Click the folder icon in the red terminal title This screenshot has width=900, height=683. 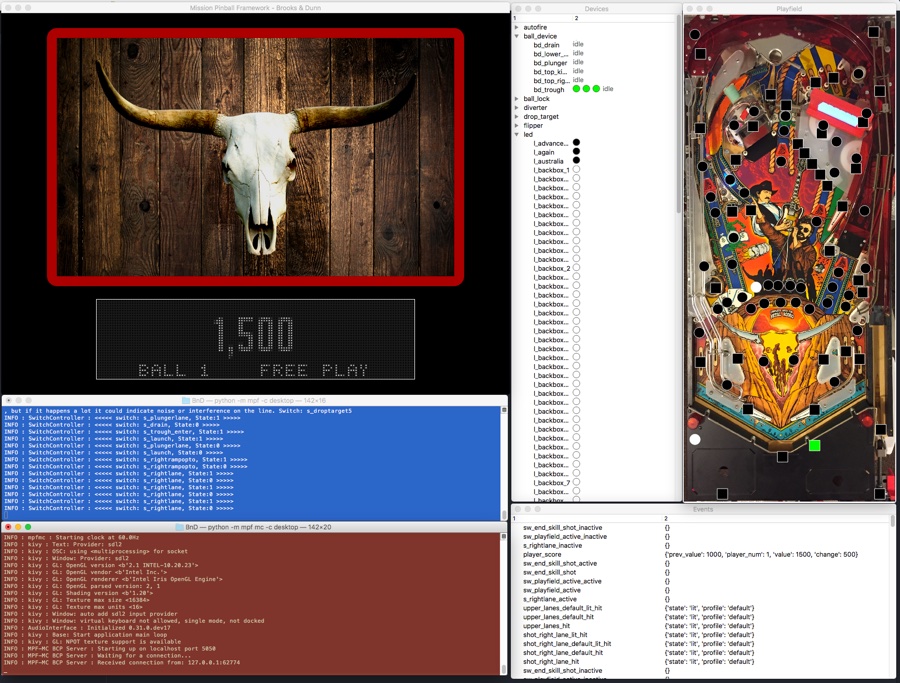(x=179, y=527)
